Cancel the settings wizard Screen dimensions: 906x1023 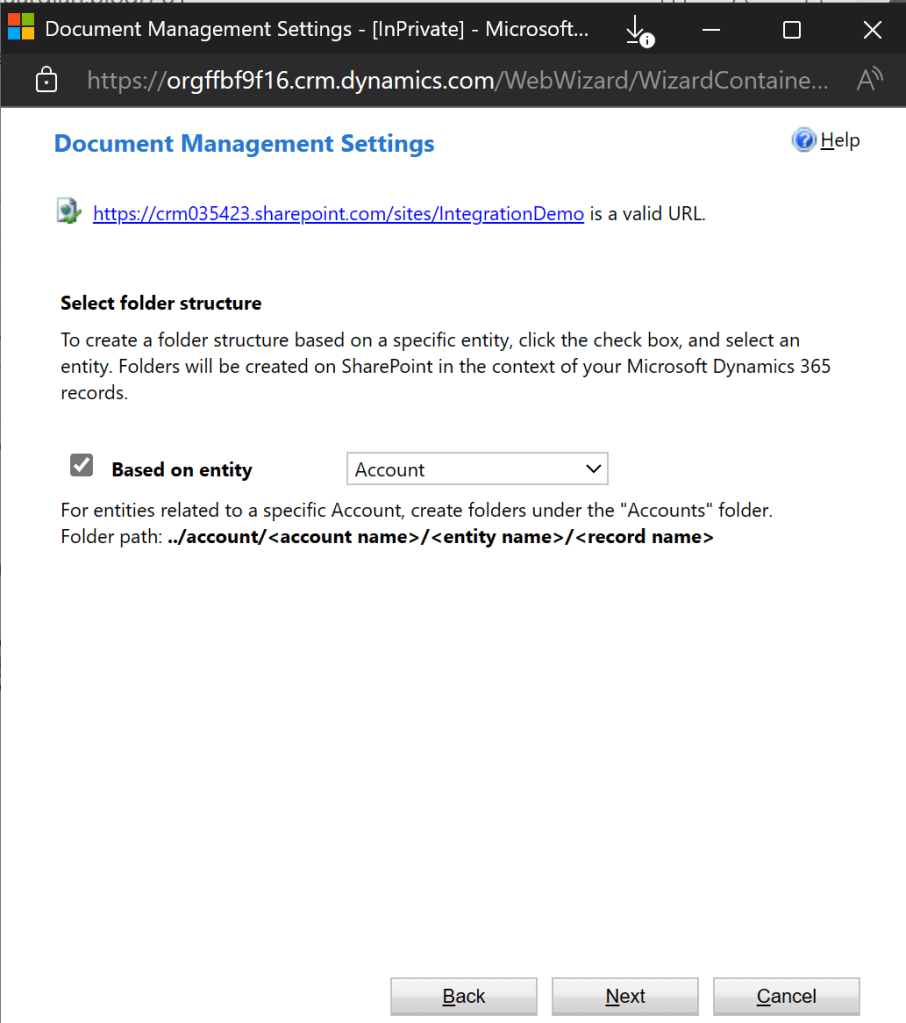[x=786, y=996]
